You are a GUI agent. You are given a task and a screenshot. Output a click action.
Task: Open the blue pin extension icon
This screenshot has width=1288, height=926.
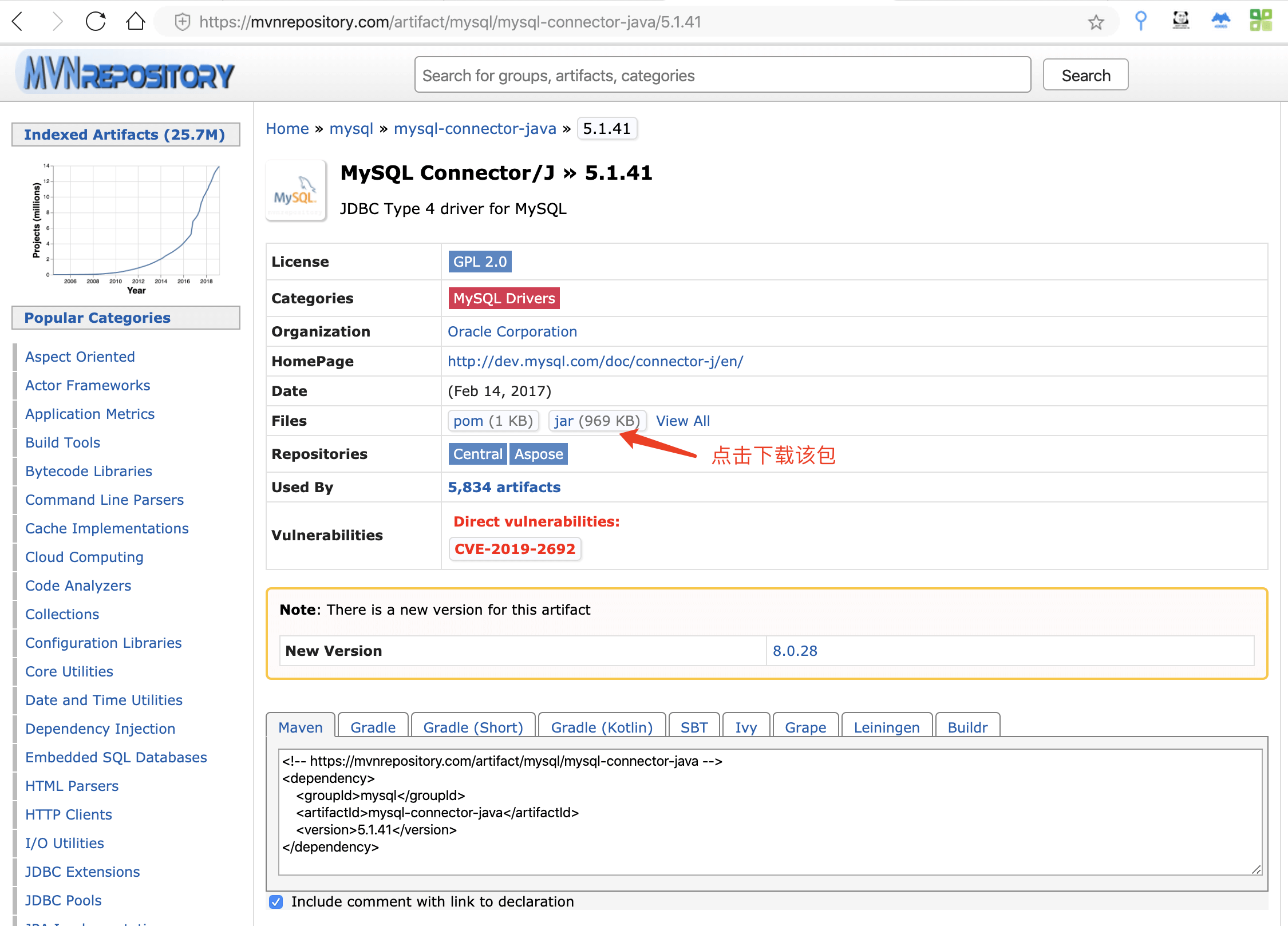(x=1140, y=21)
